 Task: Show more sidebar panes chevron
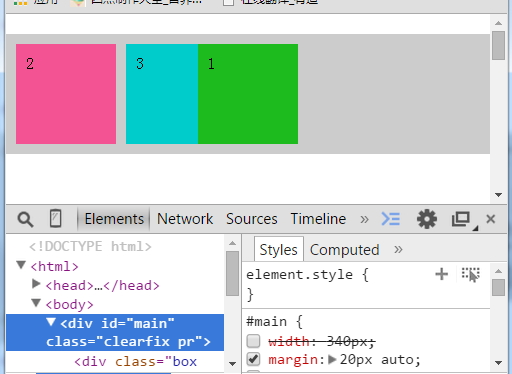tap(398, 249)
